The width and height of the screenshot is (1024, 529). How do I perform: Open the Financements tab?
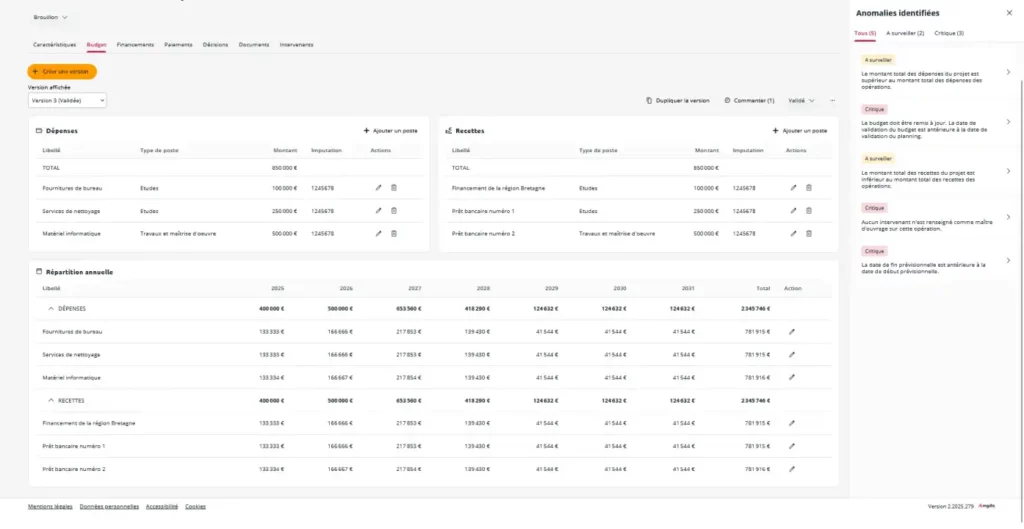[x=135, y=44]
